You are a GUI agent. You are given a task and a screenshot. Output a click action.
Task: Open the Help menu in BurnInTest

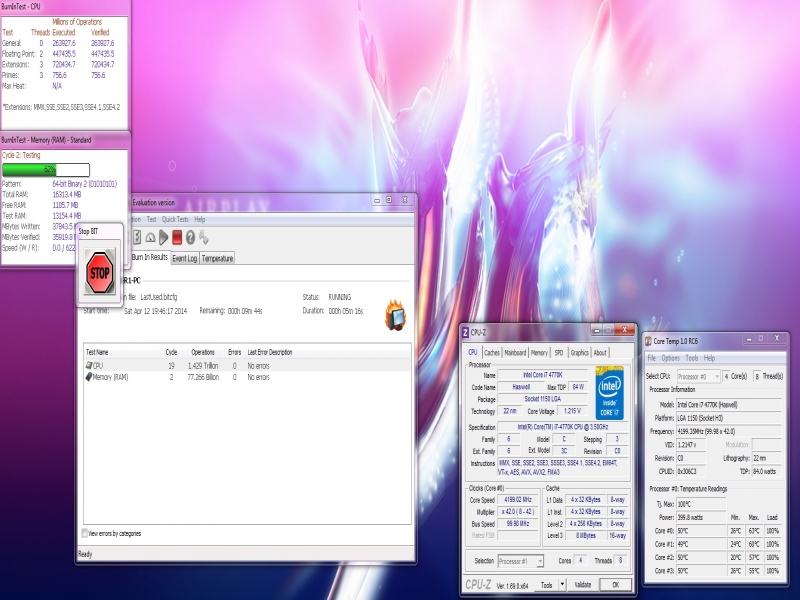199,219
